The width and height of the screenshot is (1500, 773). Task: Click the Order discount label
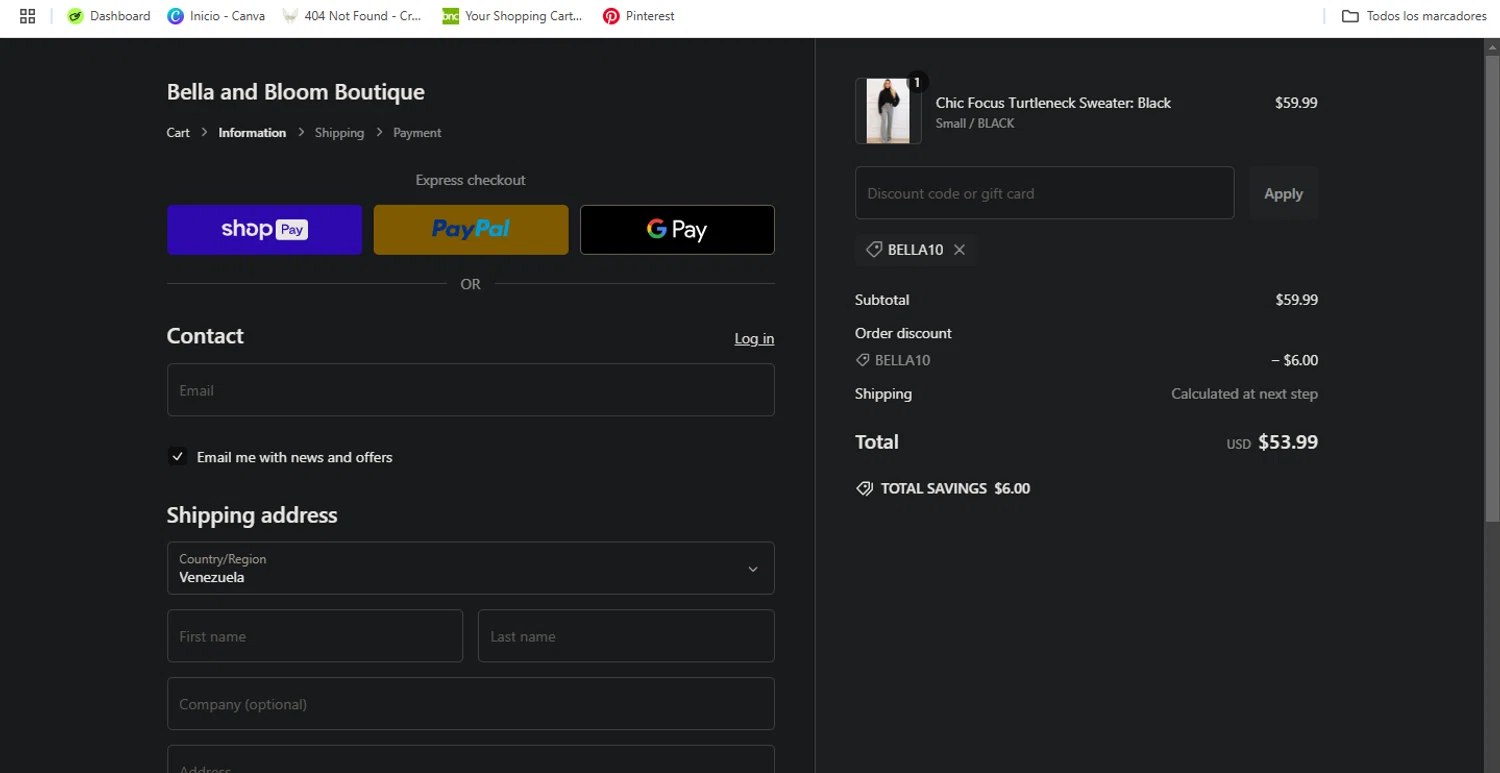[903, 333]
